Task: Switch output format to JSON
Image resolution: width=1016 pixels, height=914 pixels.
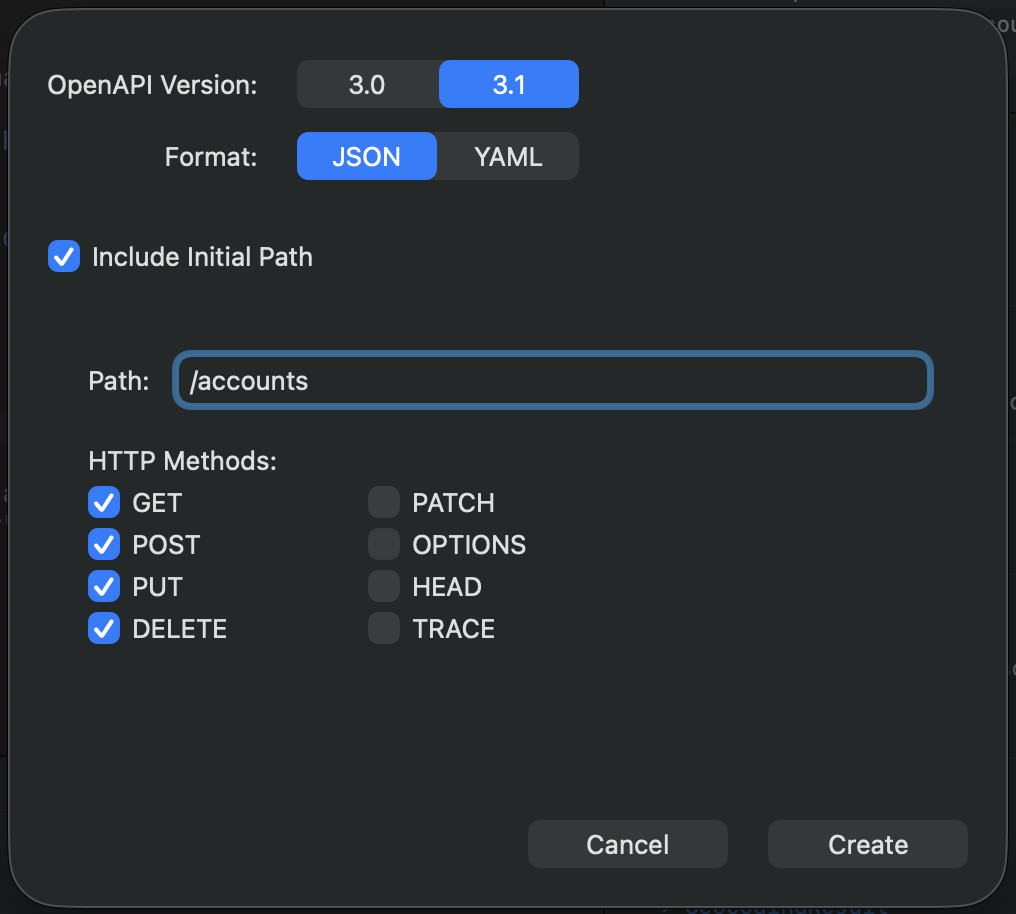Action: [x=367, y=156]
